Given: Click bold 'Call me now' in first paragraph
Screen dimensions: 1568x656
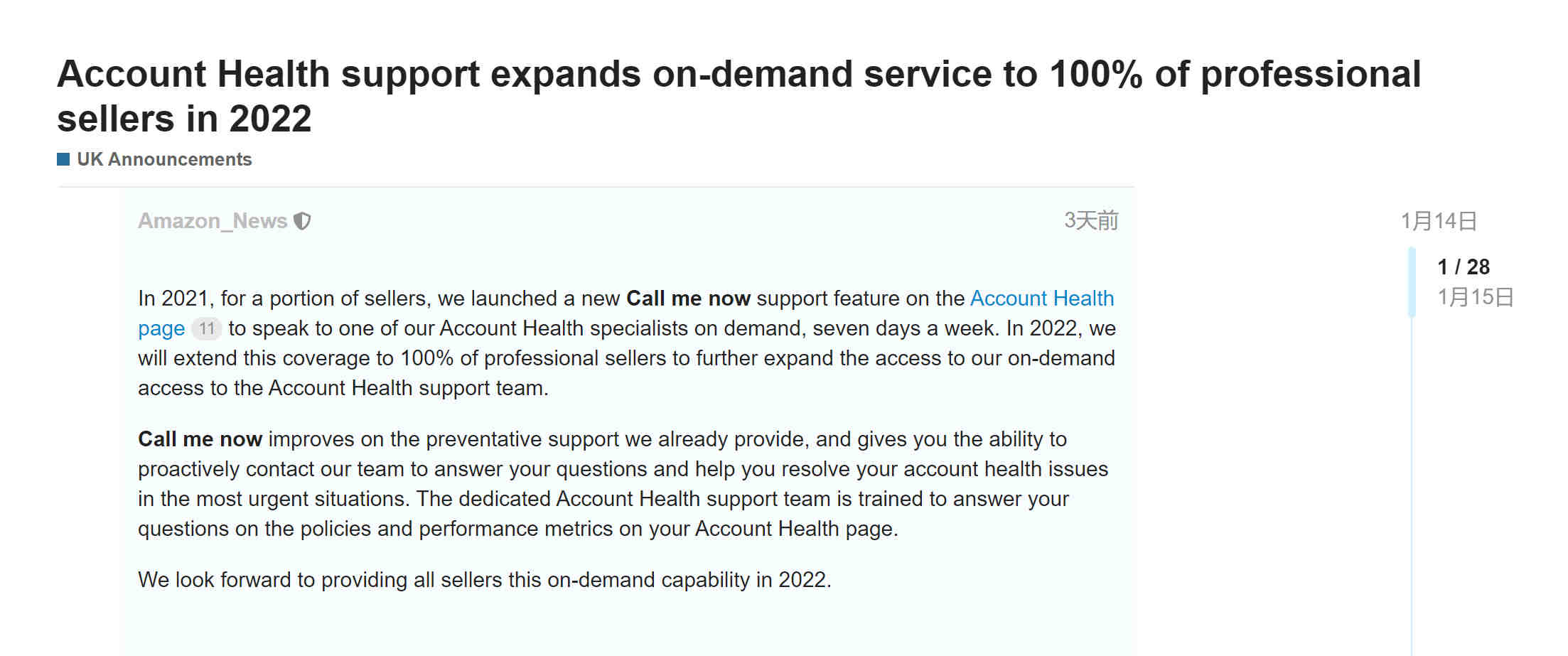Looking at the screenshot, I should pos(688,299).
